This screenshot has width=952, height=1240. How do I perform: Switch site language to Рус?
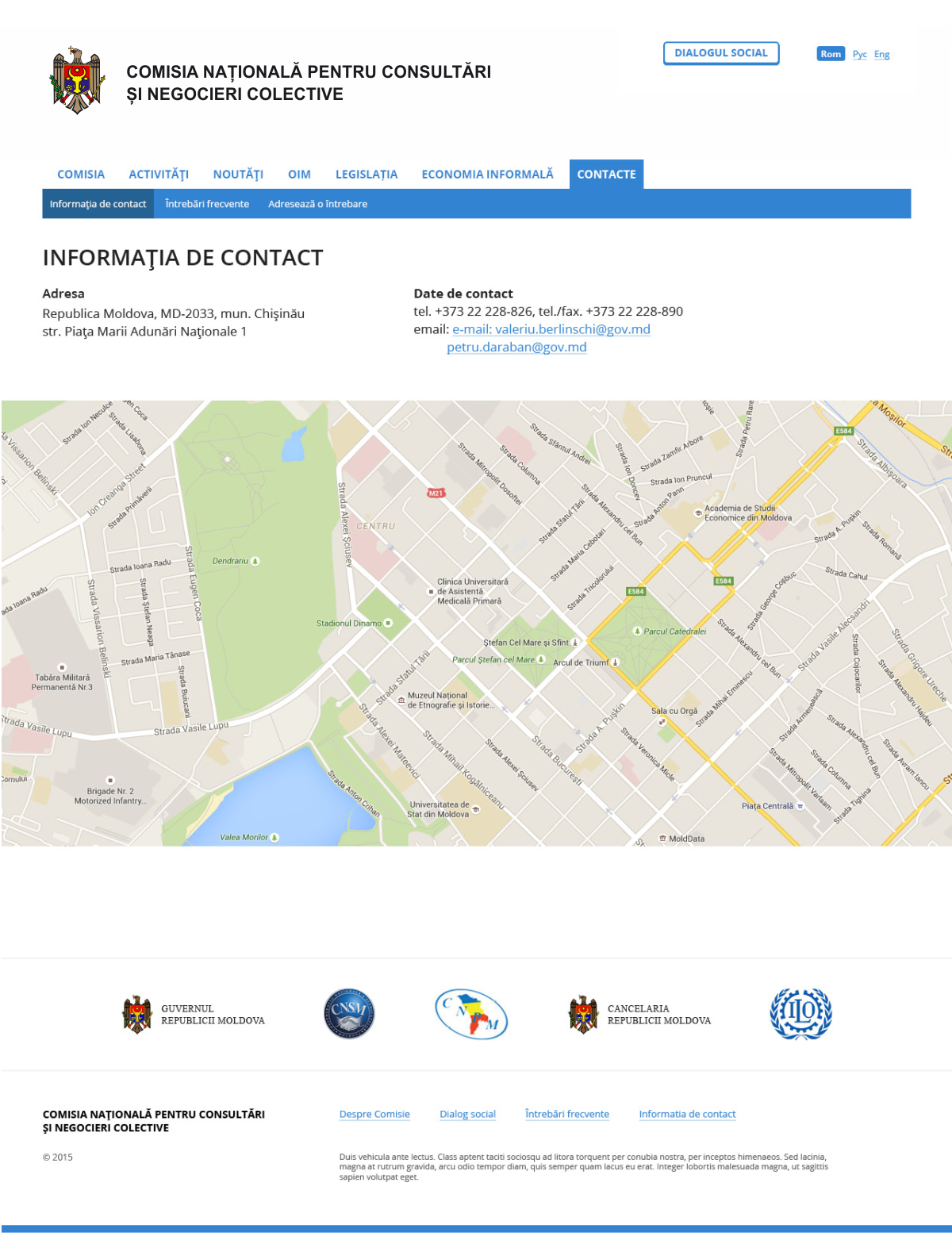click(x=860, y=54)
